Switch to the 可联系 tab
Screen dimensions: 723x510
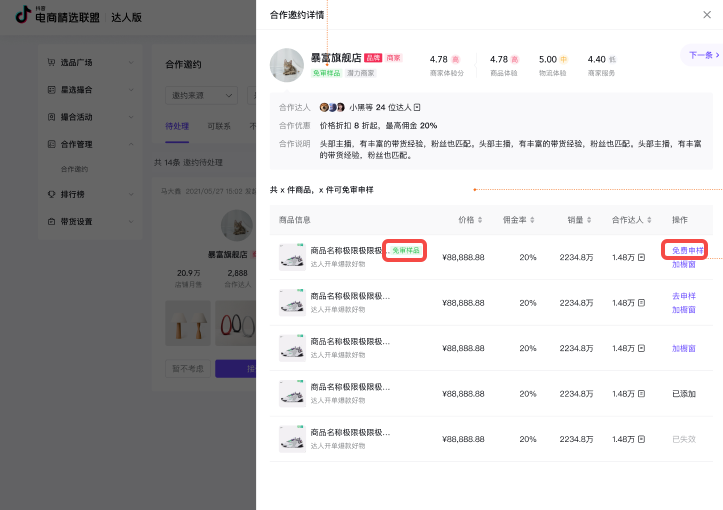tap(219, 127)
